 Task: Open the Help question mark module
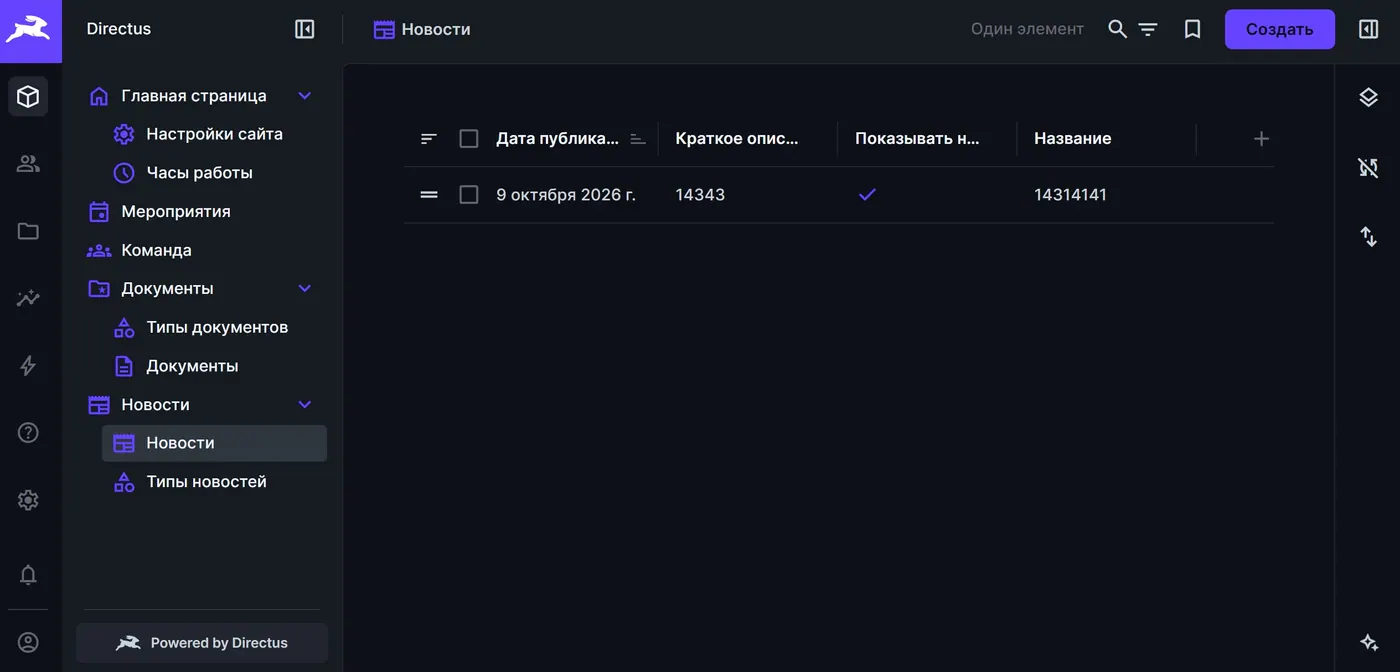pyautogui.click(x=28, y=433)
